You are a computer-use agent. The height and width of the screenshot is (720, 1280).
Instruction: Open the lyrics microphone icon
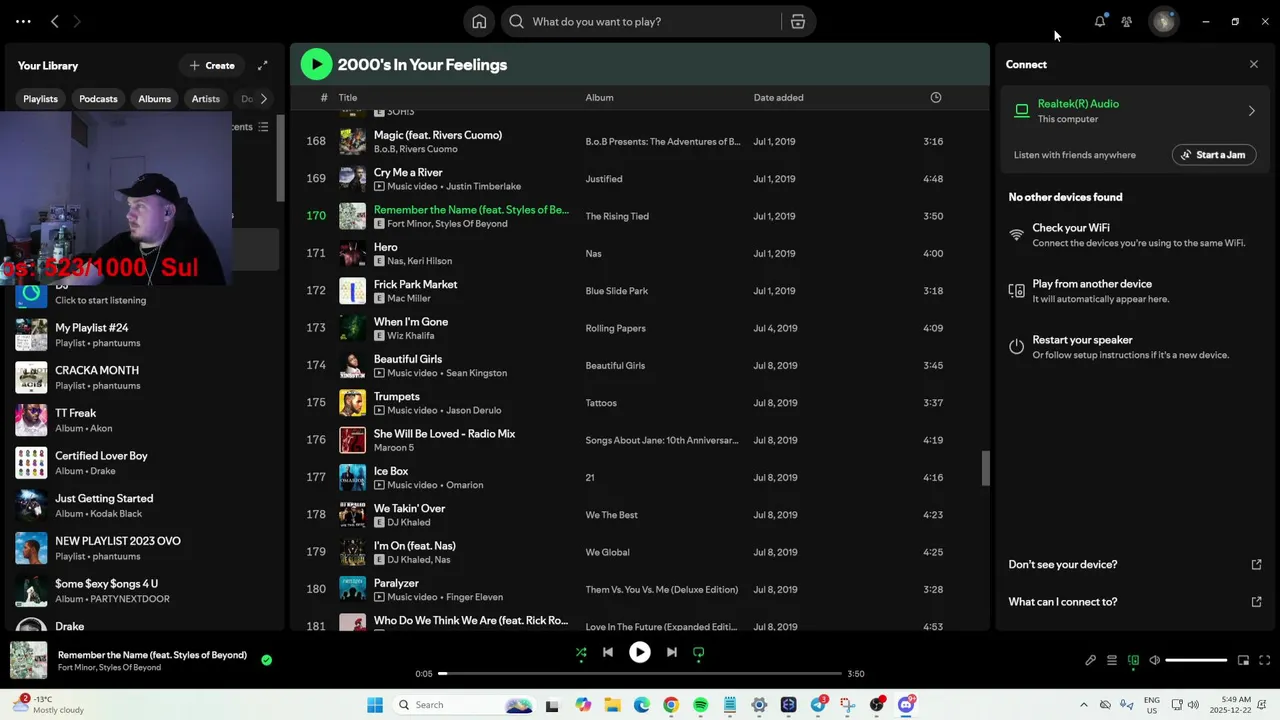1090,660
